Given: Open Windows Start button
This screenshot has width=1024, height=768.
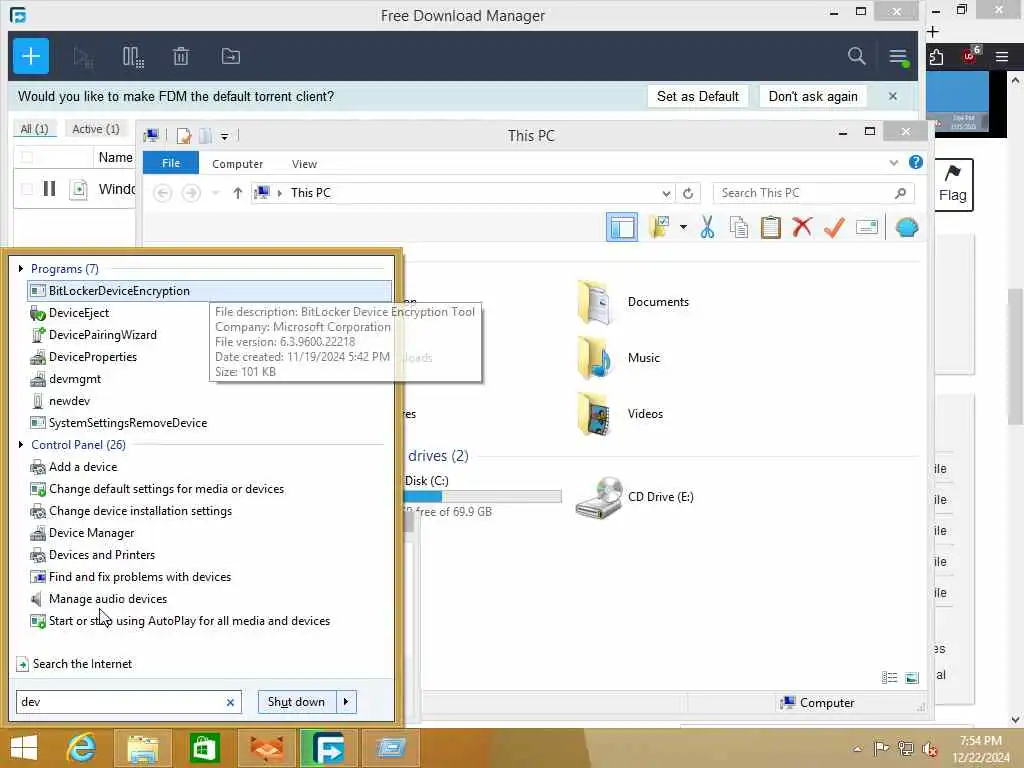Looking at the screenshot, I should 24,748.
